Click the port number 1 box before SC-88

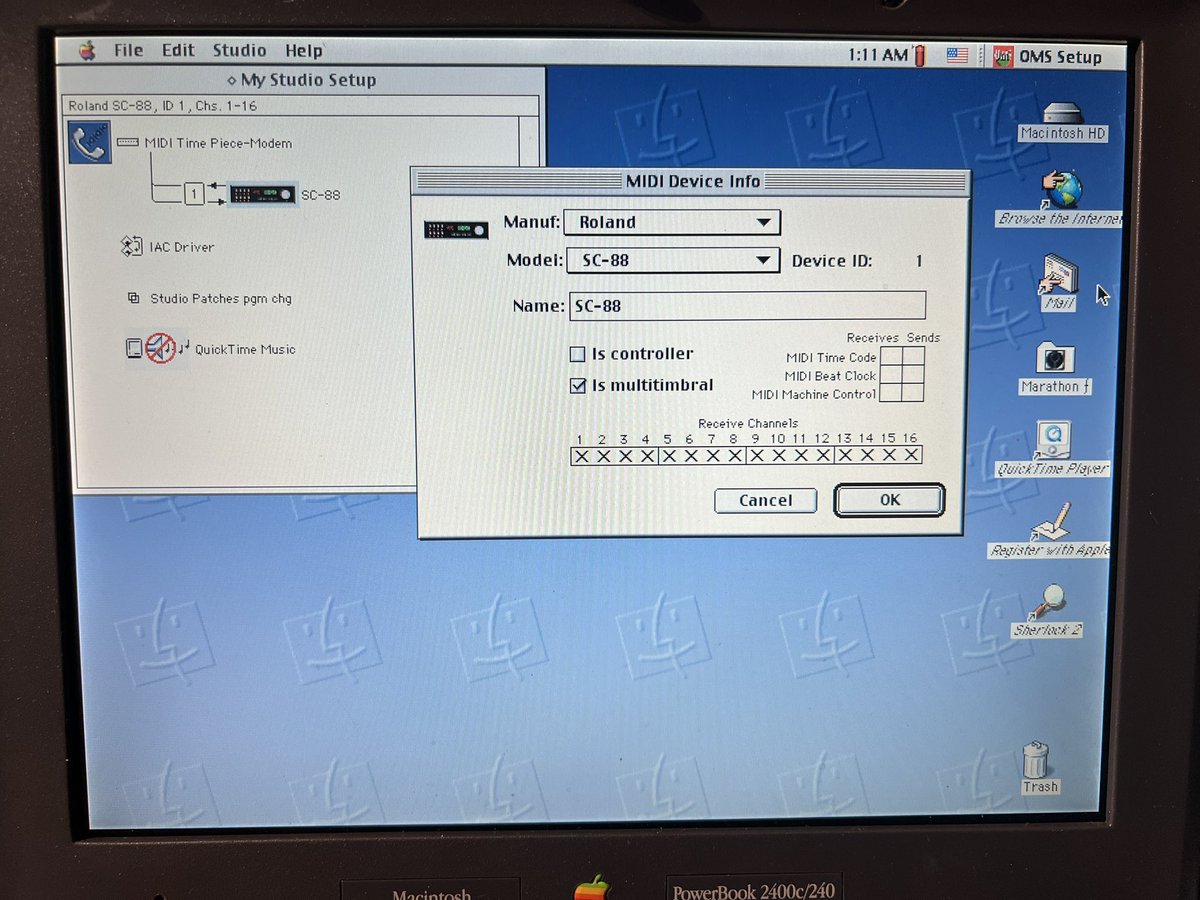(x=194, y=194)
